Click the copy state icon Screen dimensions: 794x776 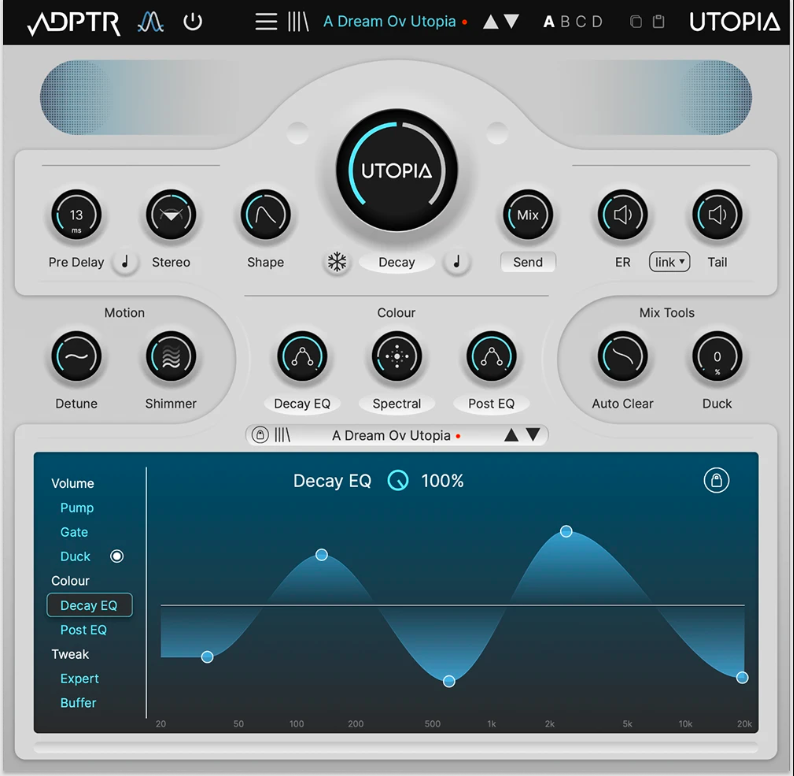pyautogui.click(x=636, y=22)
